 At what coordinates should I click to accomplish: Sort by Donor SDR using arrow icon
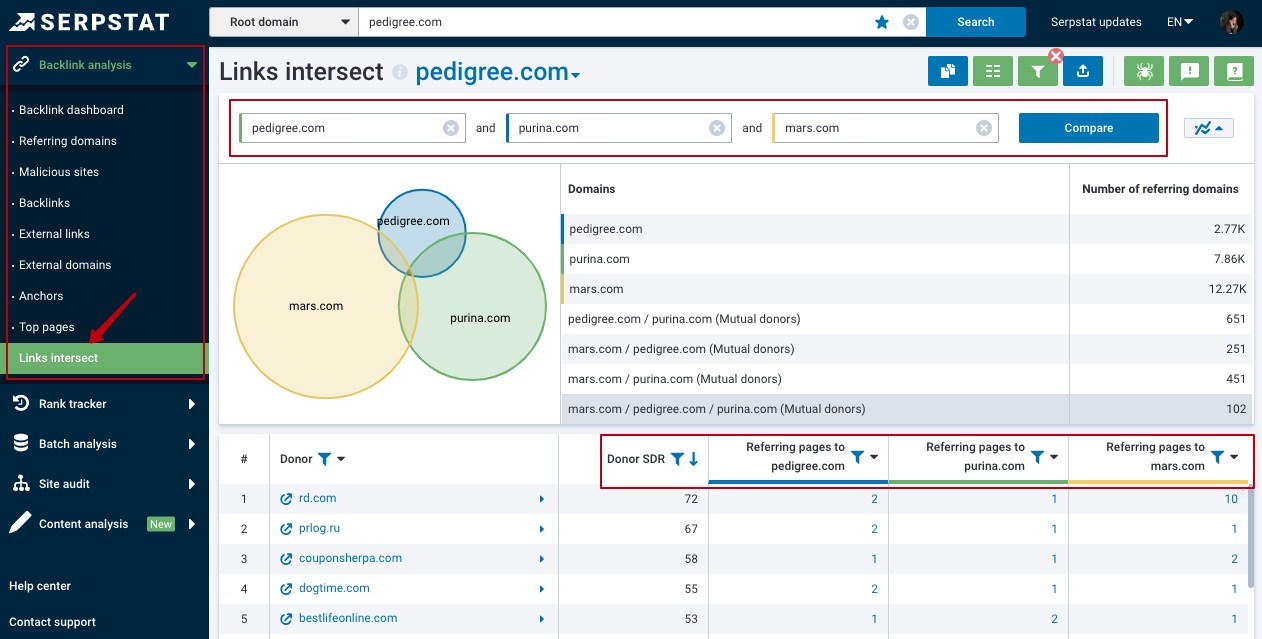[694, 459]
